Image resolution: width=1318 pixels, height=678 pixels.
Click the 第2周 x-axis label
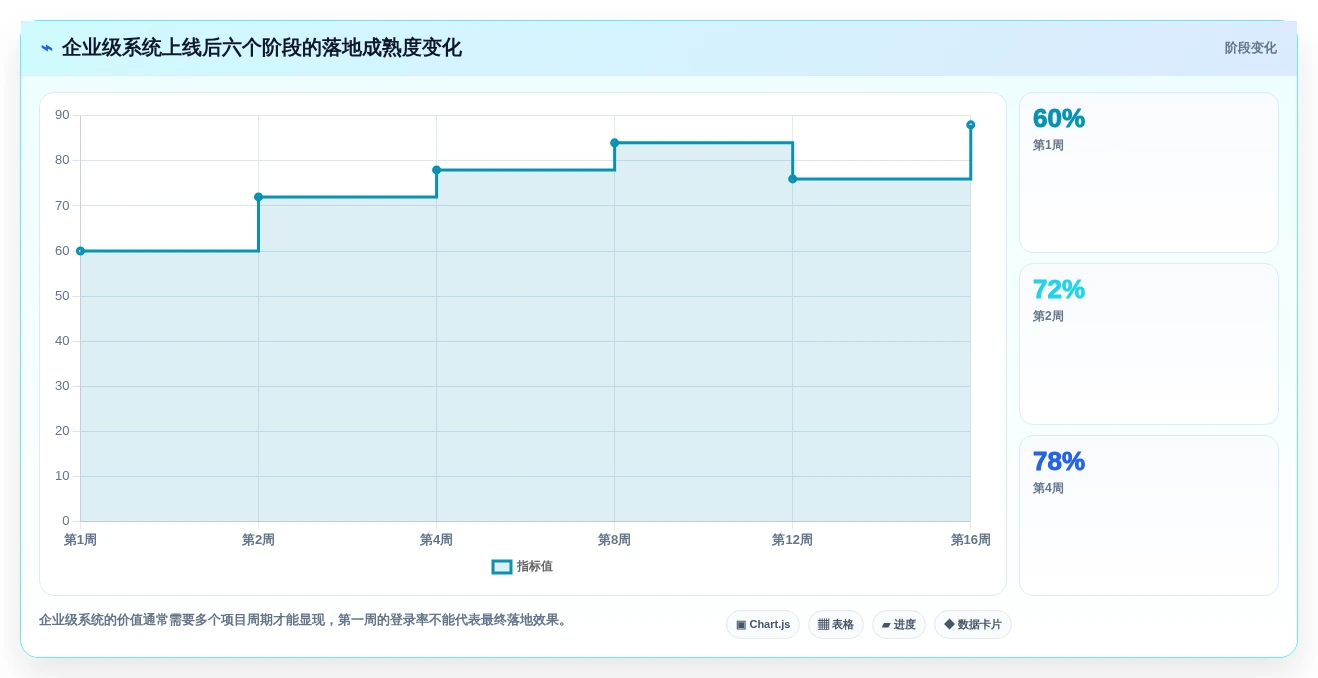coord(258,540)
